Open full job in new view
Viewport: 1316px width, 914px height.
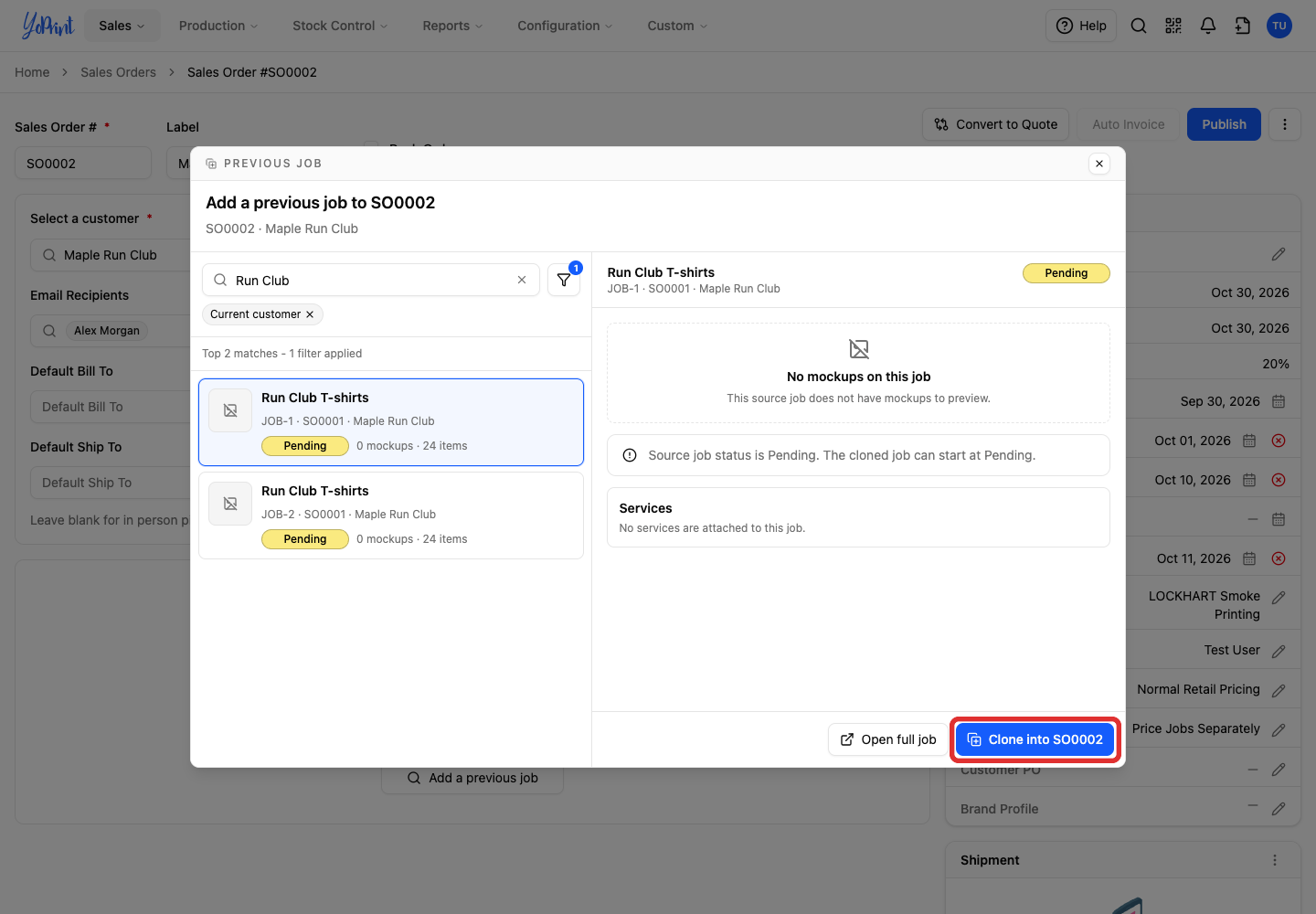pyautogui.click(x=888, y=739)
